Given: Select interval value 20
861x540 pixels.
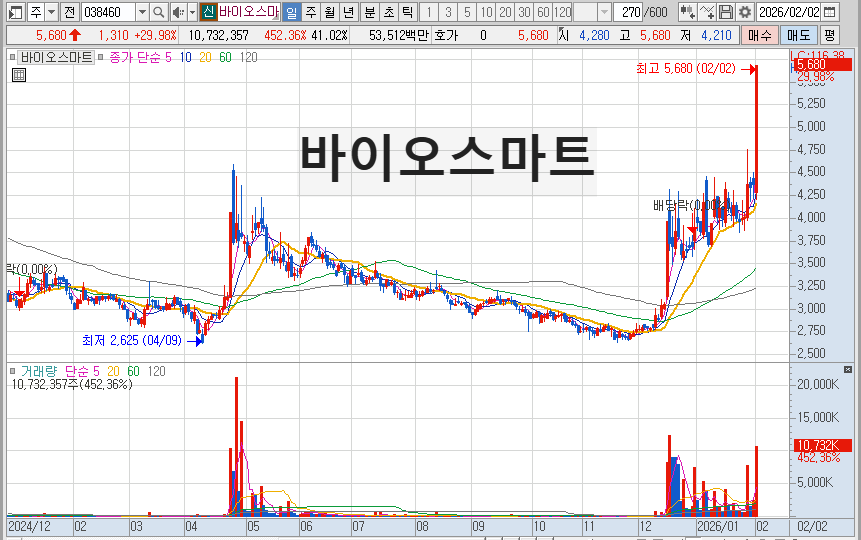Looking at the screenshot, I should (x=505, y=12).
